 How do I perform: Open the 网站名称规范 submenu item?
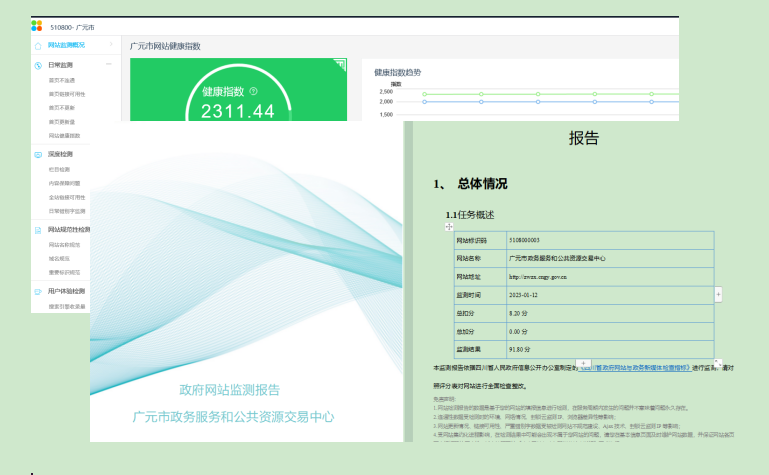tap(64, 245)
